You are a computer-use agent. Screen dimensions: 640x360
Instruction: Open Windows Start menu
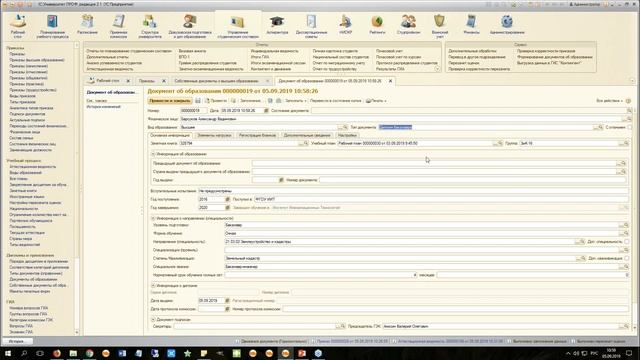pos(7,353)
